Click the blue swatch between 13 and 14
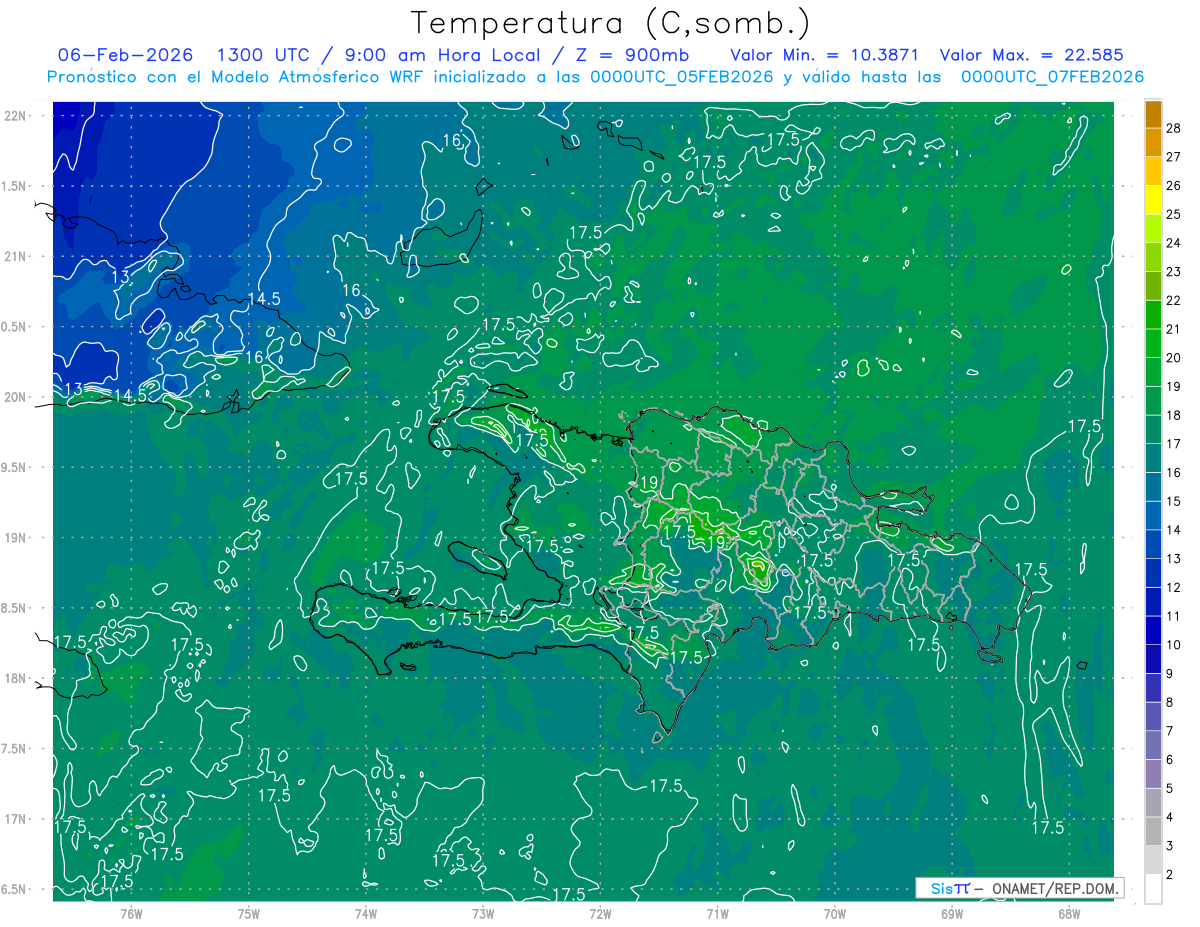Viewport: 1200px width, 927px height. (1153, 544)
